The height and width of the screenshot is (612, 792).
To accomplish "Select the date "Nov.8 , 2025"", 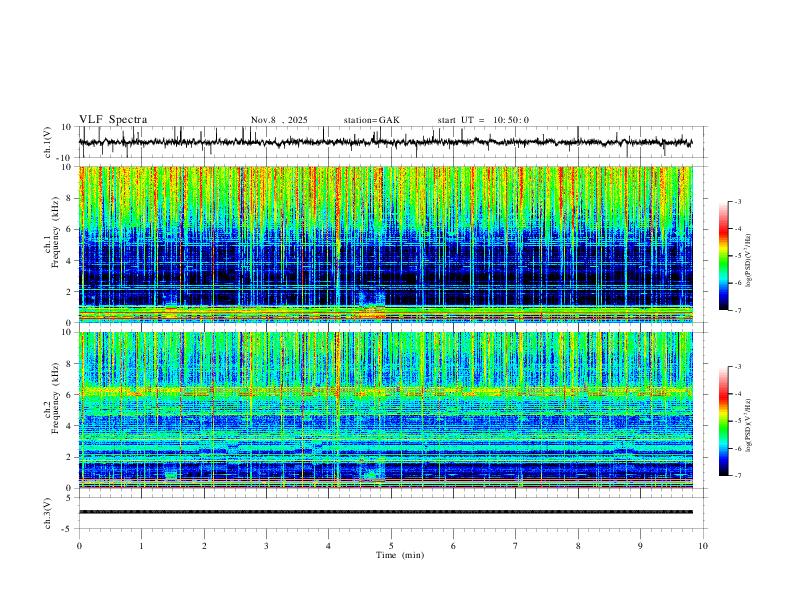I will click(279, 120).
